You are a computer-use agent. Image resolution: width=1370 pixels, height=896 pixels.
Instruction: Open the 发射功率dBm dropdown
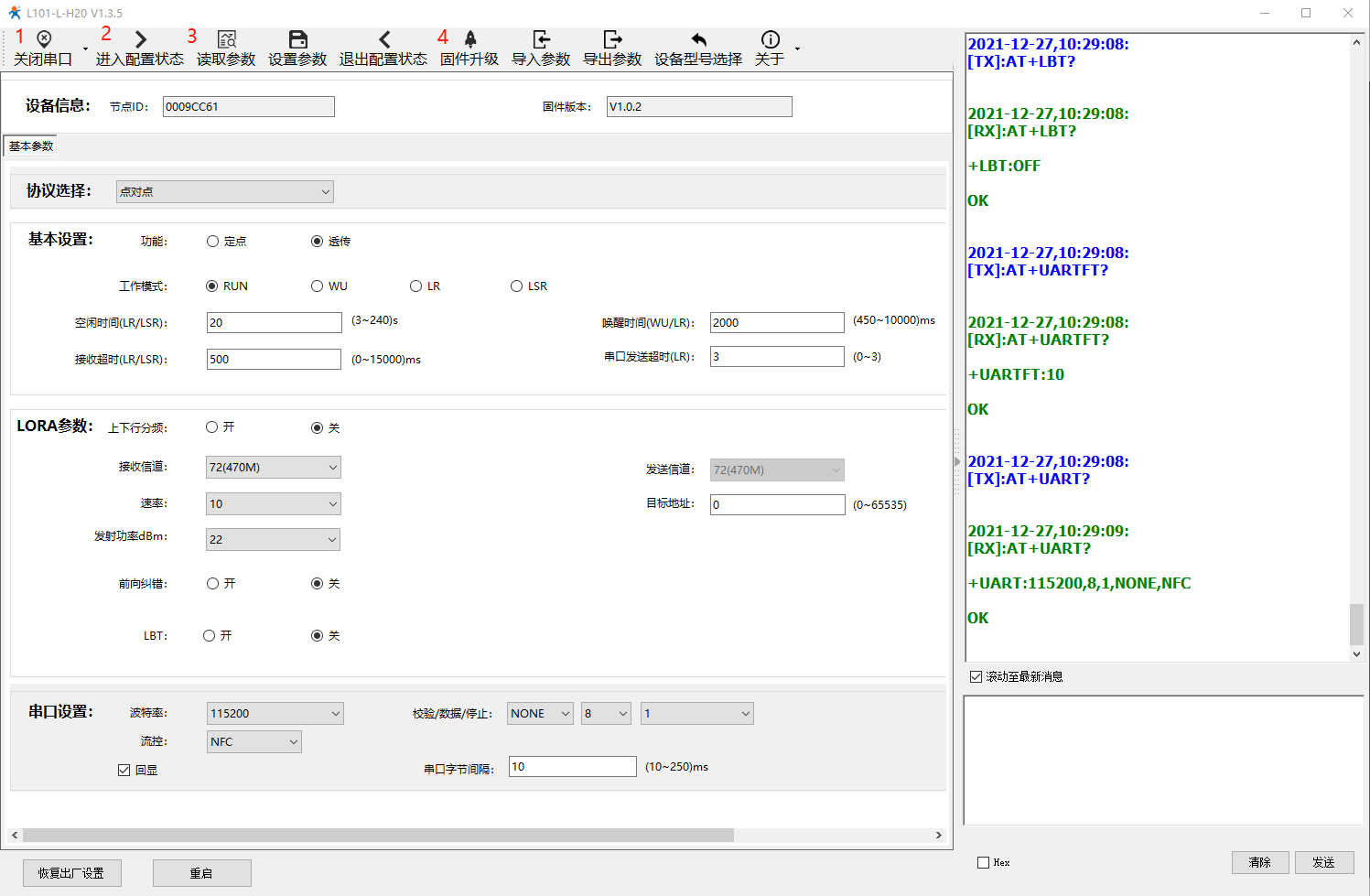coord(273,540)
